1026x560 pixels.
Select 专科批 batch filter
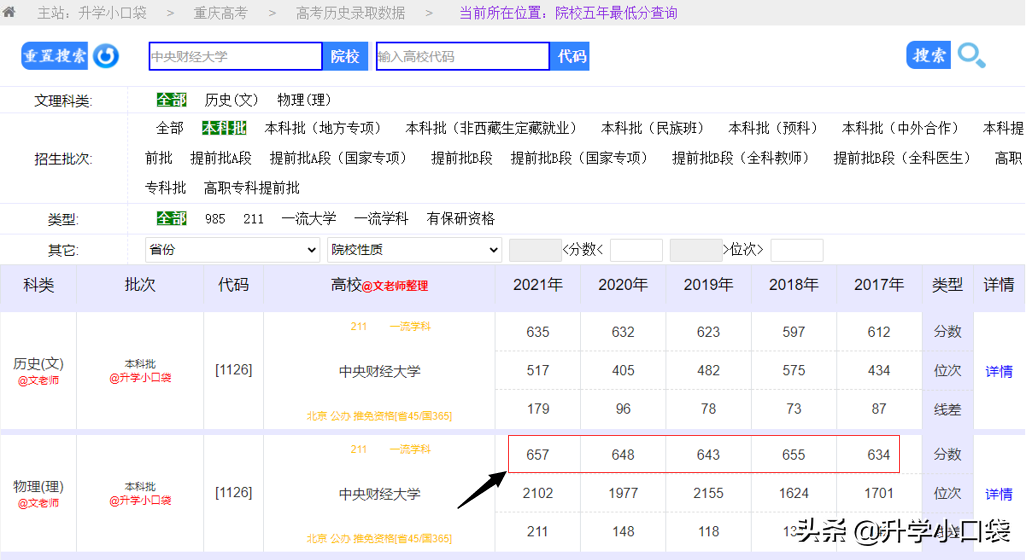click(x=166, y=188)
